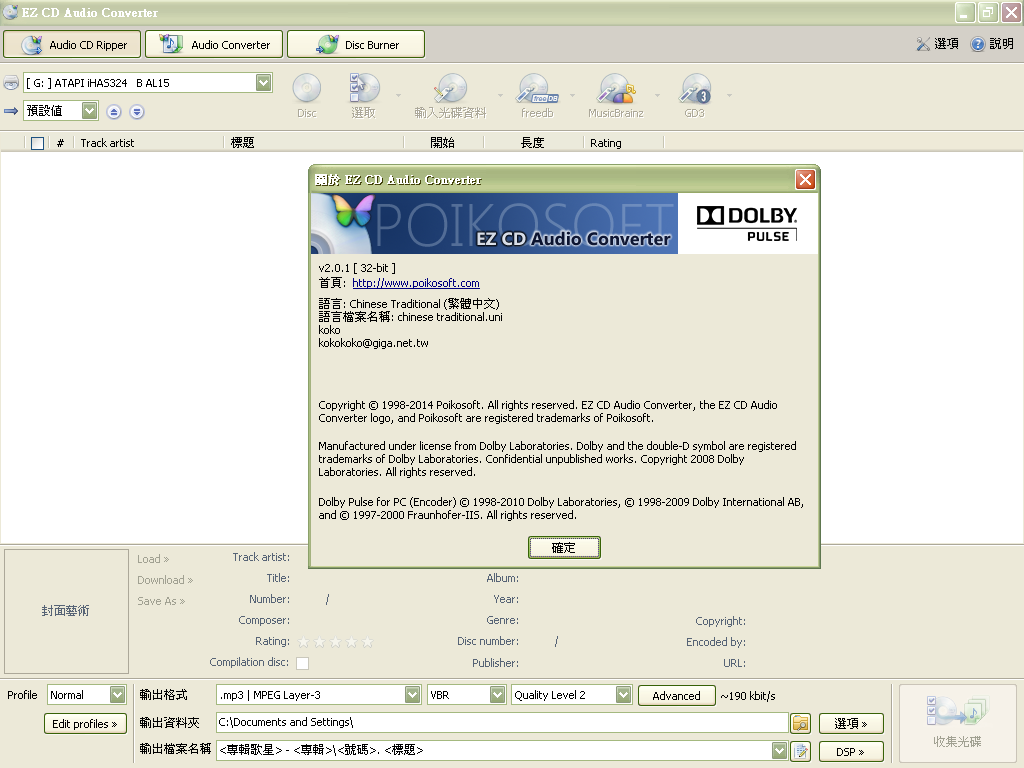This screenshot has width=1024, height=768.
Task: Click the # column header
Action: (61, 142)
